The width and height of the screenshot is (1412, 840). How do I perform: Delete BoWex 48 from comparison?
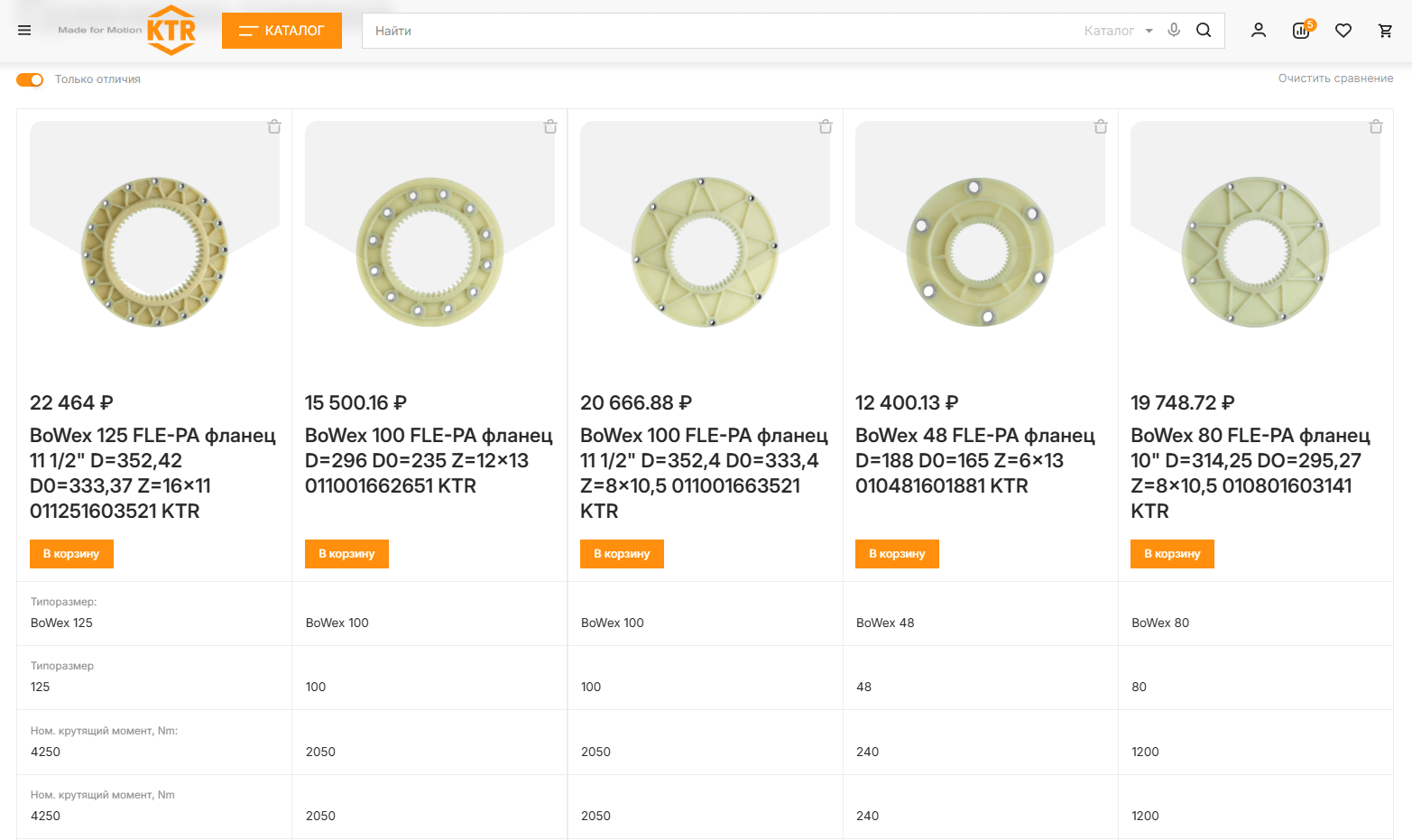point(1100,127)
